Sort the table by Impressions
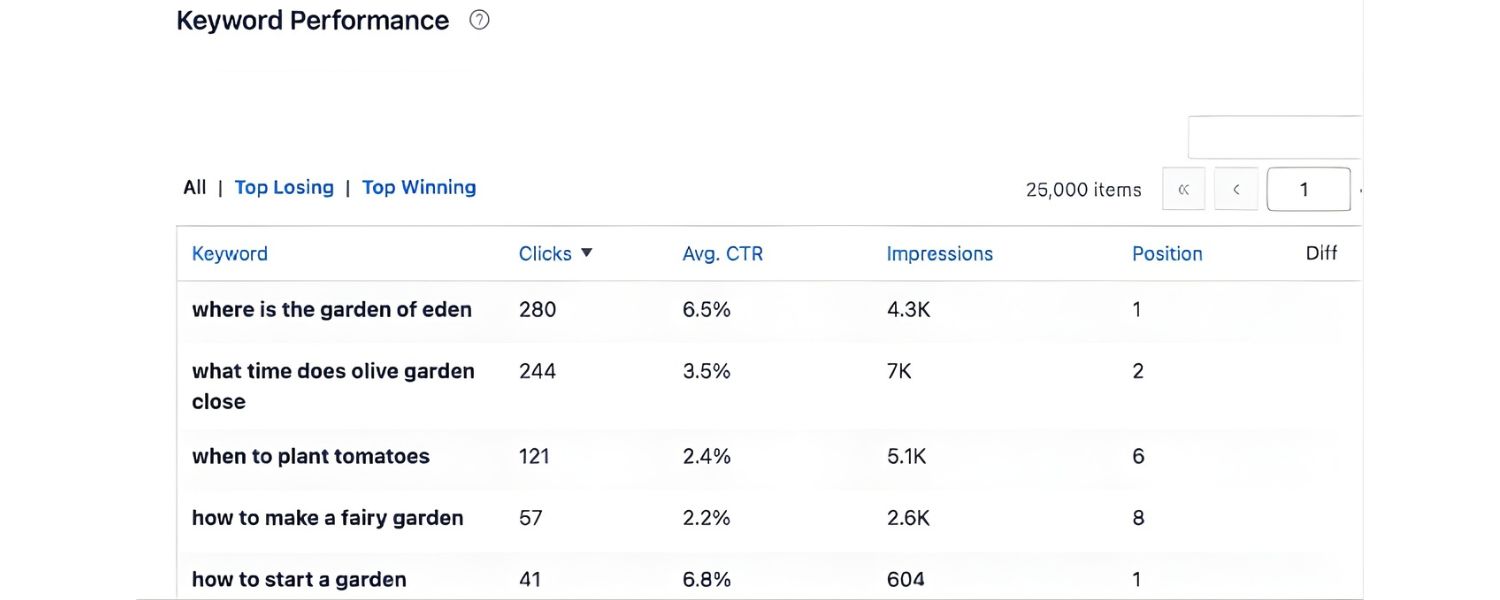Screen dimensions: 1500x600 click(x=939, y=253)
